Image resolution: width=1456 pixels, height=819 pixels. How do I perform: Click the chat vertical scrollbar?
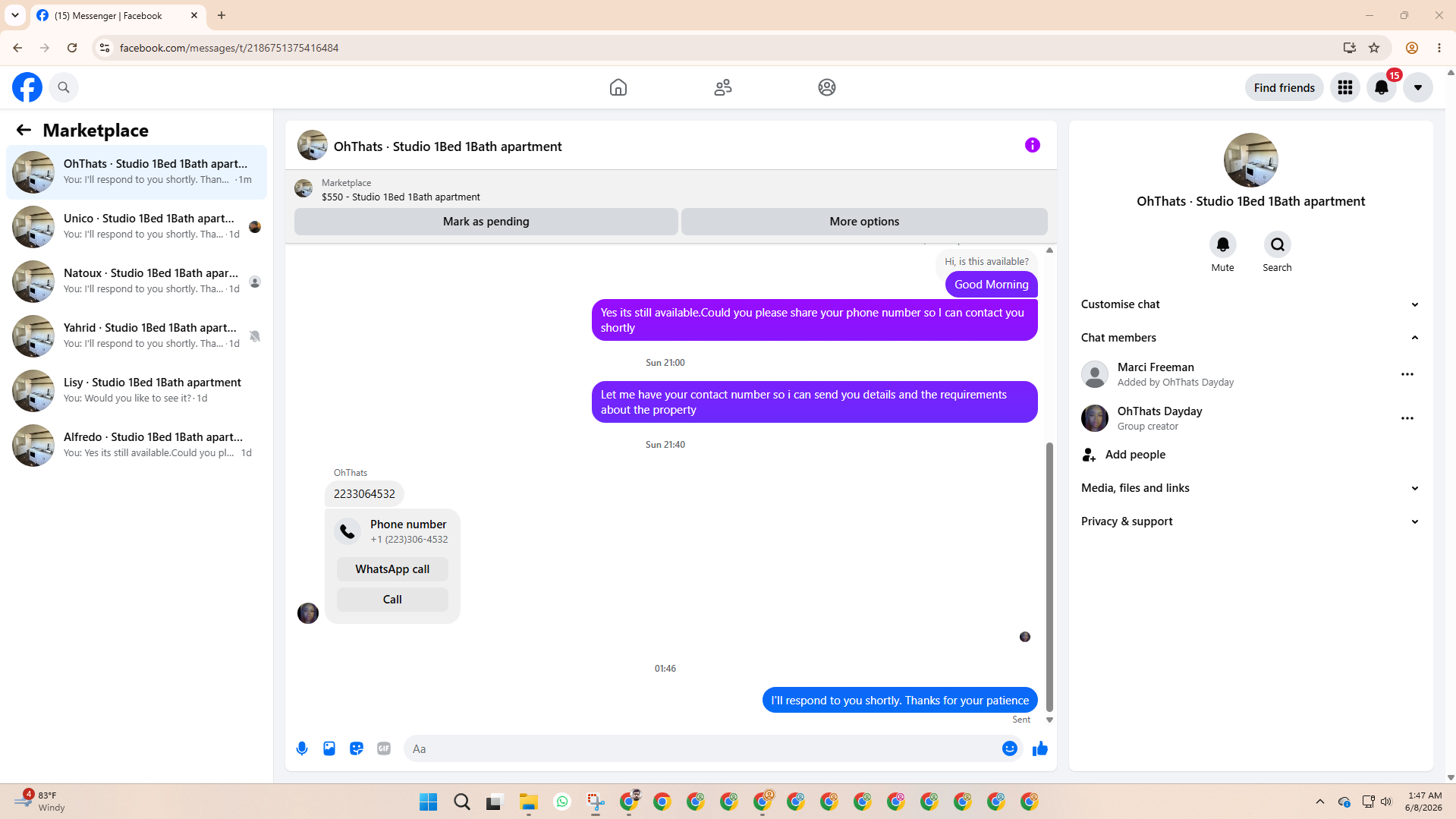coord(1050,577)
